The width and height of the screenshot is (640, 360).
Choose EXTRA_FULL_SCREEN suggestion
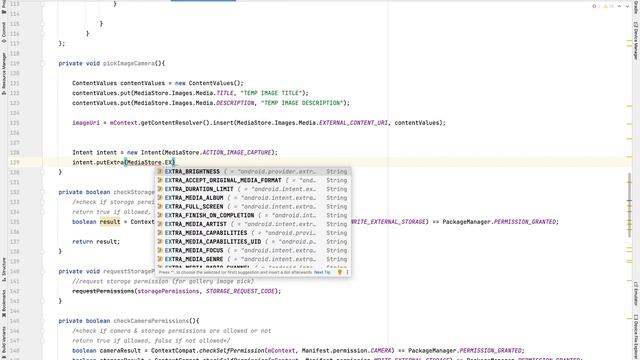coord(253,207)
